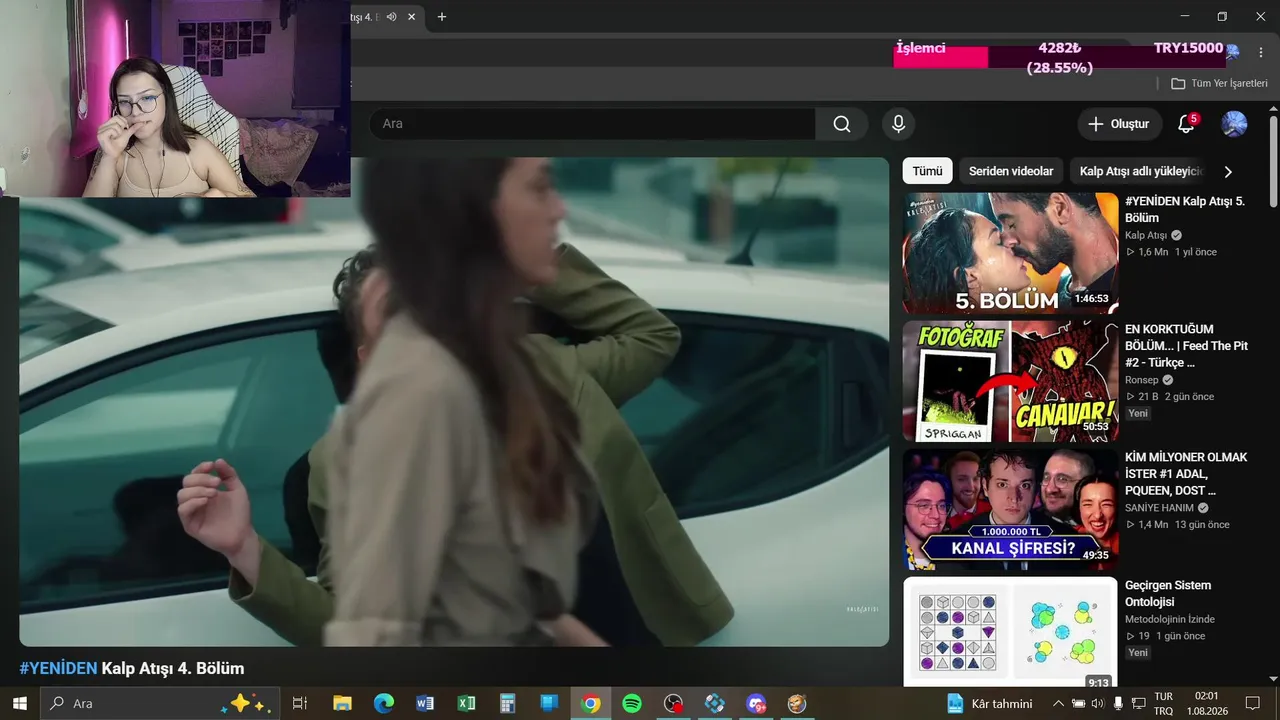Click the Geçirgen Sistem Ontolojisi grid thumbnail
Viewport: 1280px width, 720px height.
pyautogui.click(x=1010, y=632)
